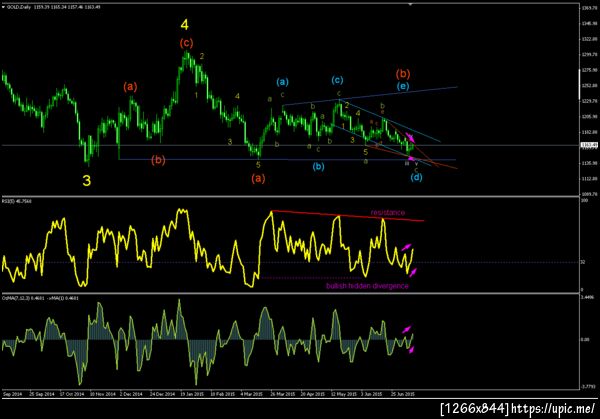Click the 4 Mar 2015 date label
The height and width of the screenshot is (419, 600).
coord(251,394)
